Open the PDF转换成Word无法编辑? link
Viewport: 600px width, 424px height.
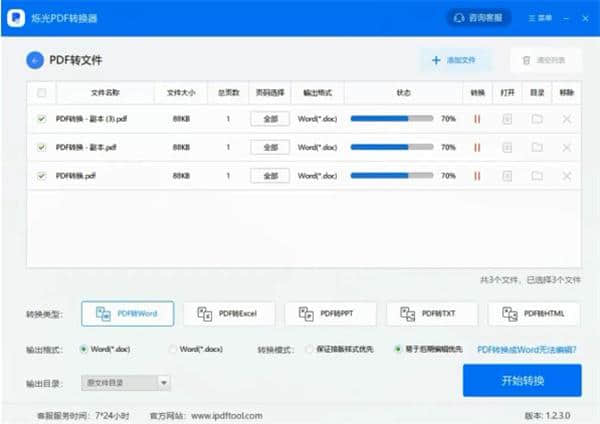click(527, 350)
